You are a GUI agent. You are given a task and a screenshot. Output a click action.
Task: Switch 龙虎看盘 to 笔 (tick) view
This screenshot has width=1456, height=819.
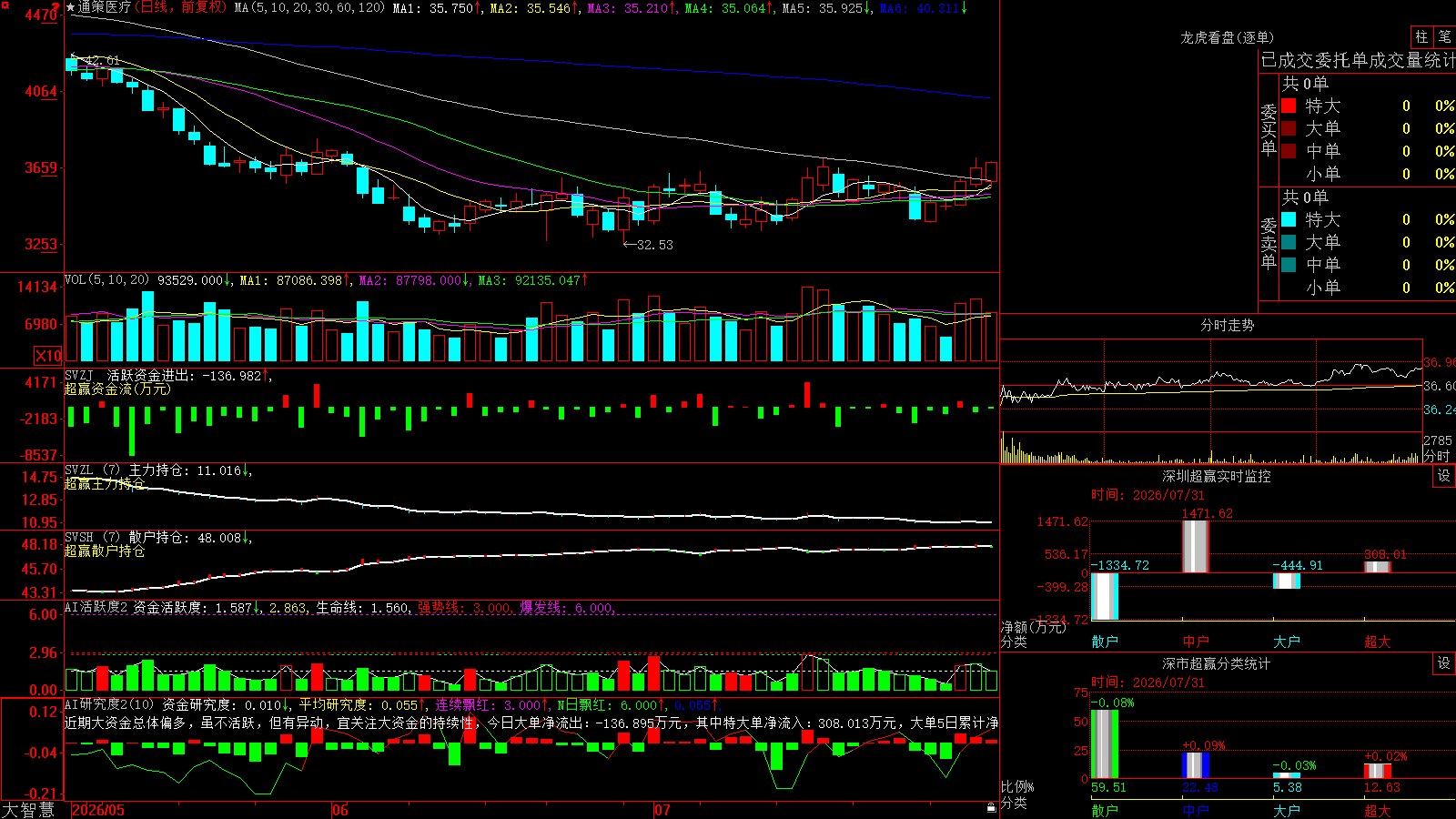coord(1444,36)
